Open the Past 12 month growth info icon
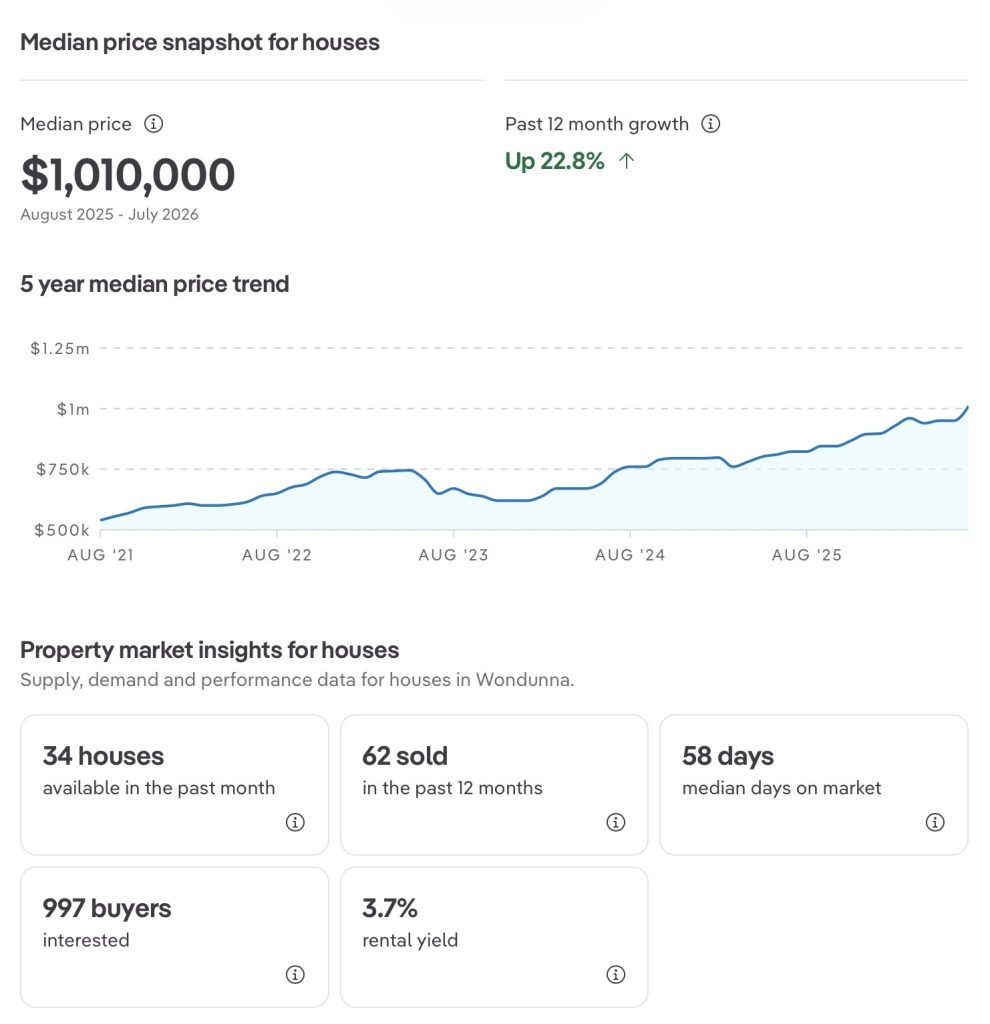Screen dimensions: 990x1024 tap(711, 123)
